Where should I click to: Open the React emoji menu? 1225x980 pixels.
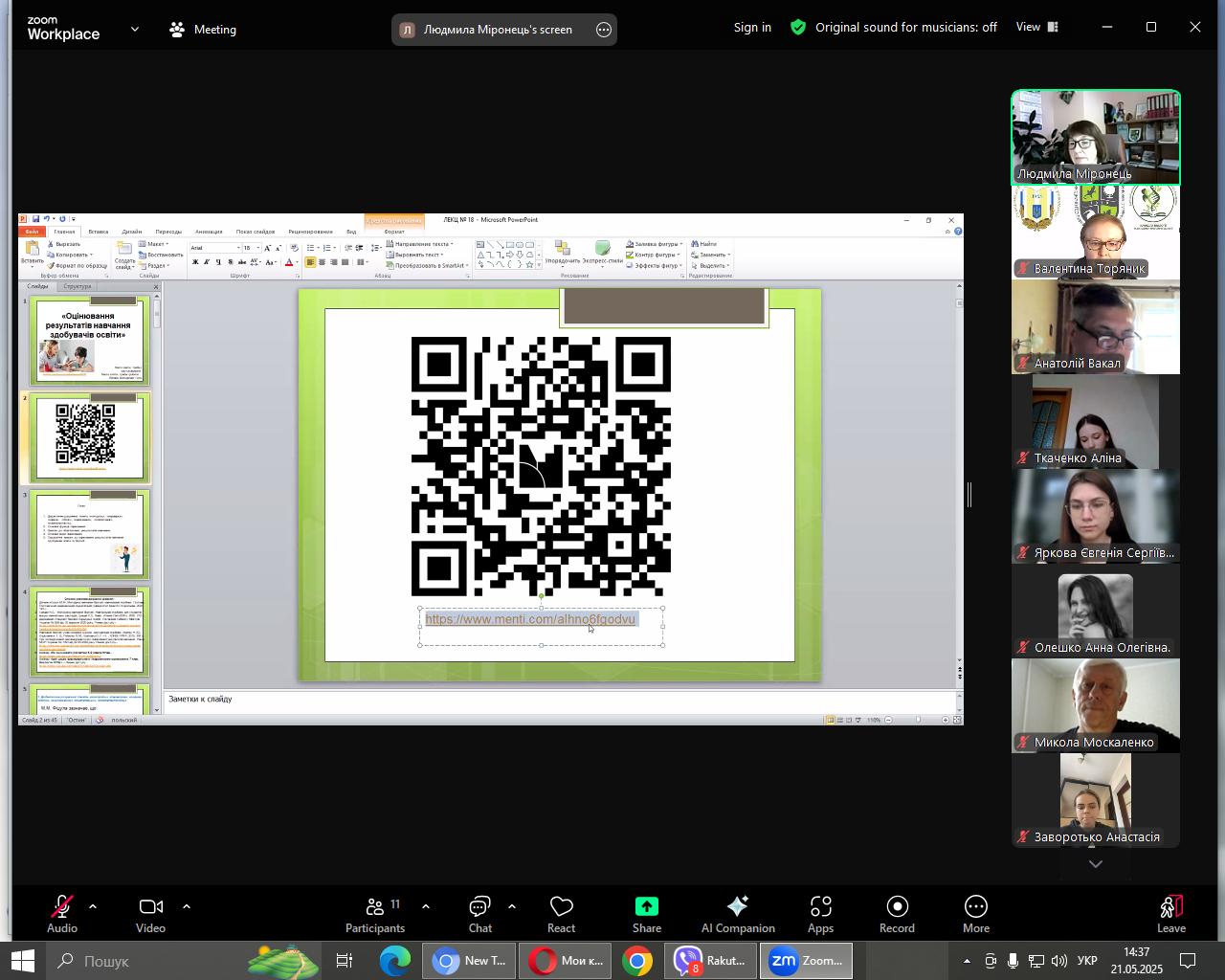coord(562,914)
